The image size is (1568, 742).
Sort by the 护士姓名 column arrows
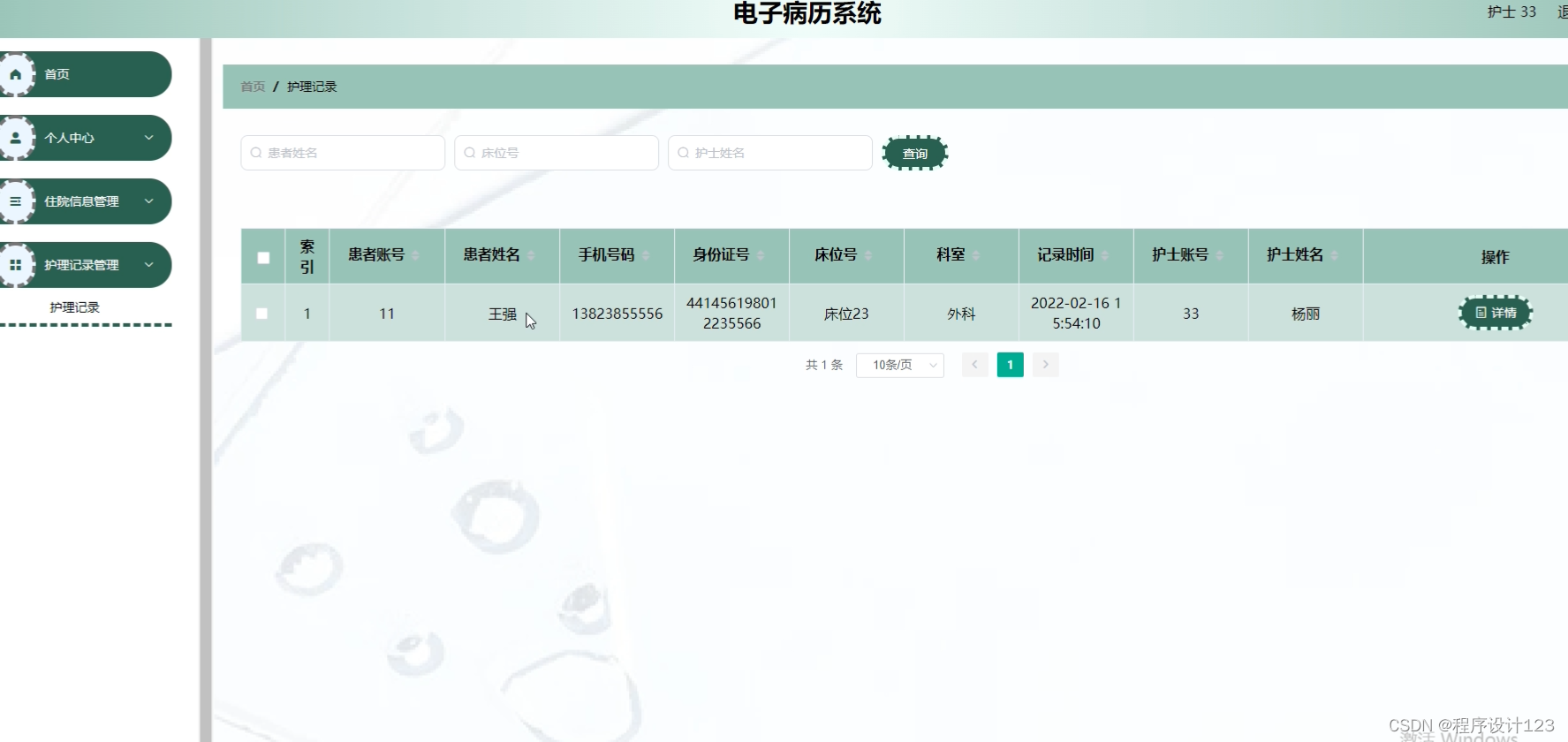[x=1335, y=255]
